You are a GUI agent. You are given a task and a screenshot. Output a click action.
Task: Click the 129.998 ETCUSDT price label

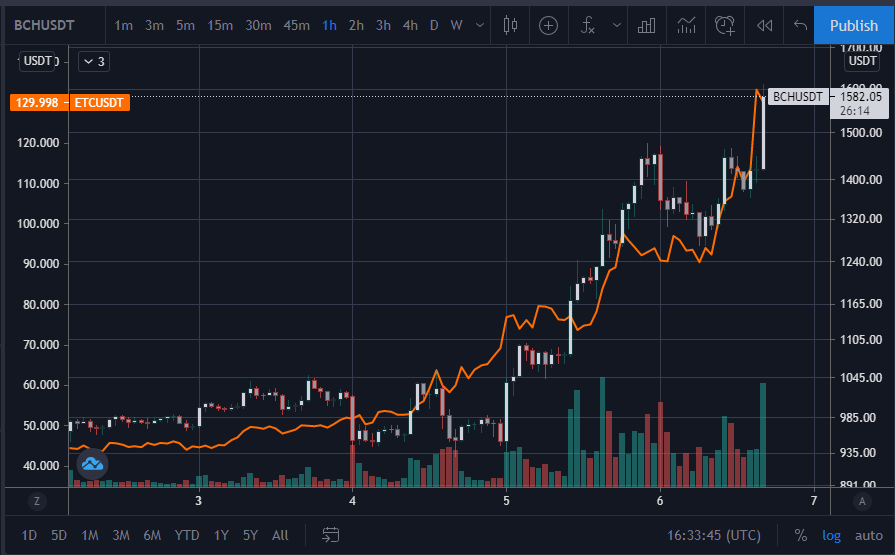tap(37, 103)
